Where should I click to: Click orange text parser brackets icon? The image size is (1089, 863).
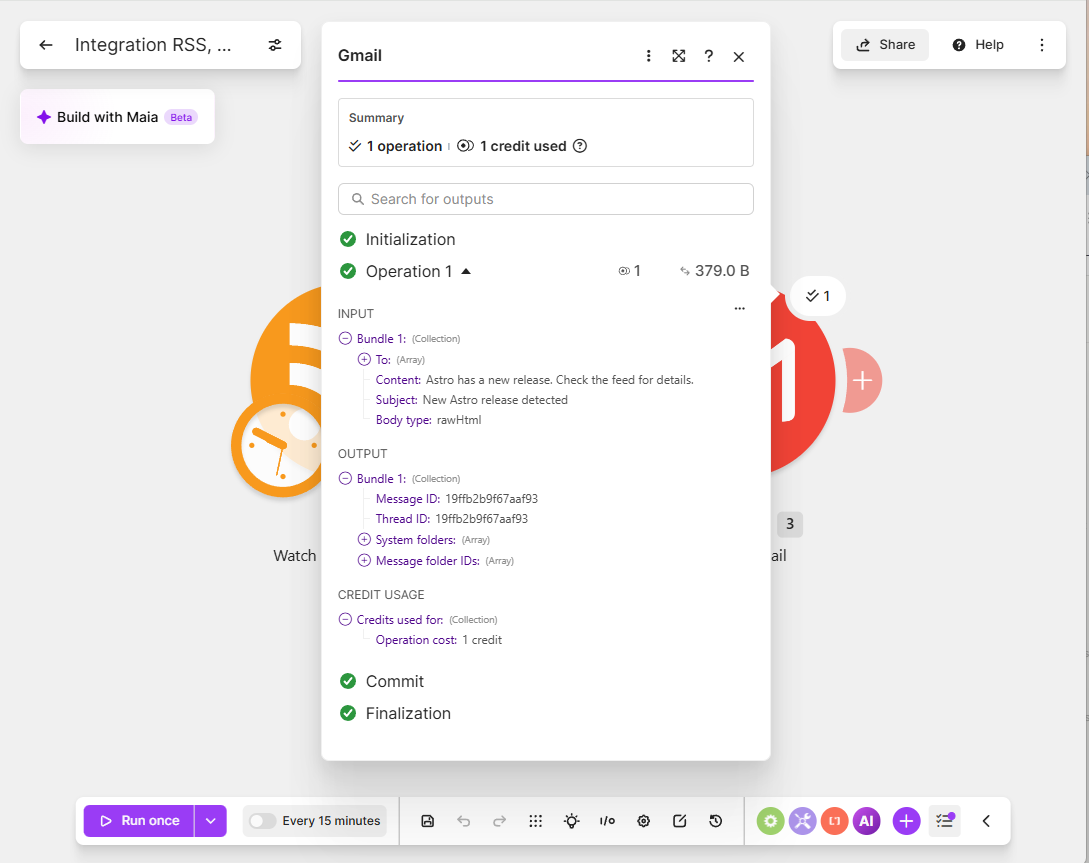click(x=835, y=821)
